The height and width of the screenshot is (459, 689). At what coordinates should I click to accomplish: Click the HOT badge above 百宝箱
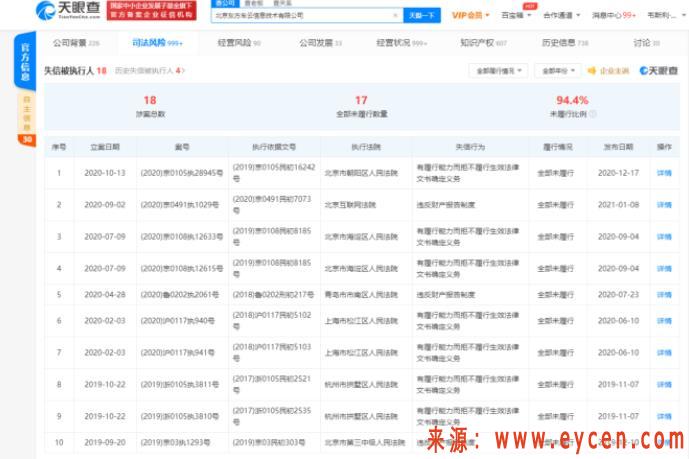[x=529, y=6]
